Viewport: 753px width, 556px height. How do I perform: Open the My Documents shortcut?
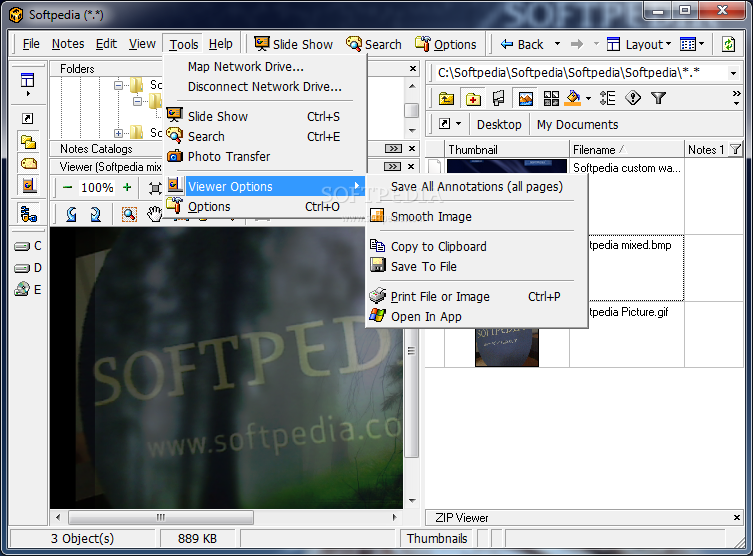coord(577,125)
